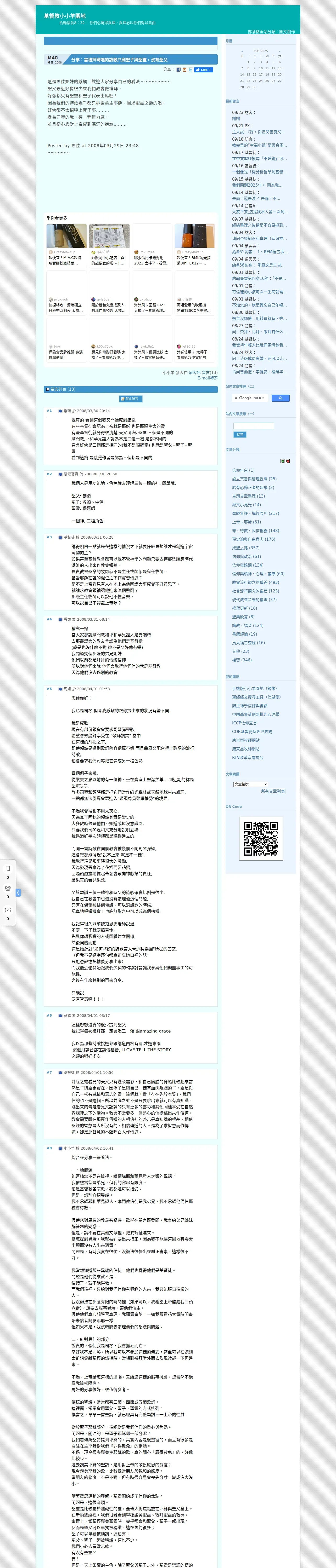Screen dimensions: 336x1568
Task: Click the Plurk share icon
Action: pos(185,70)
